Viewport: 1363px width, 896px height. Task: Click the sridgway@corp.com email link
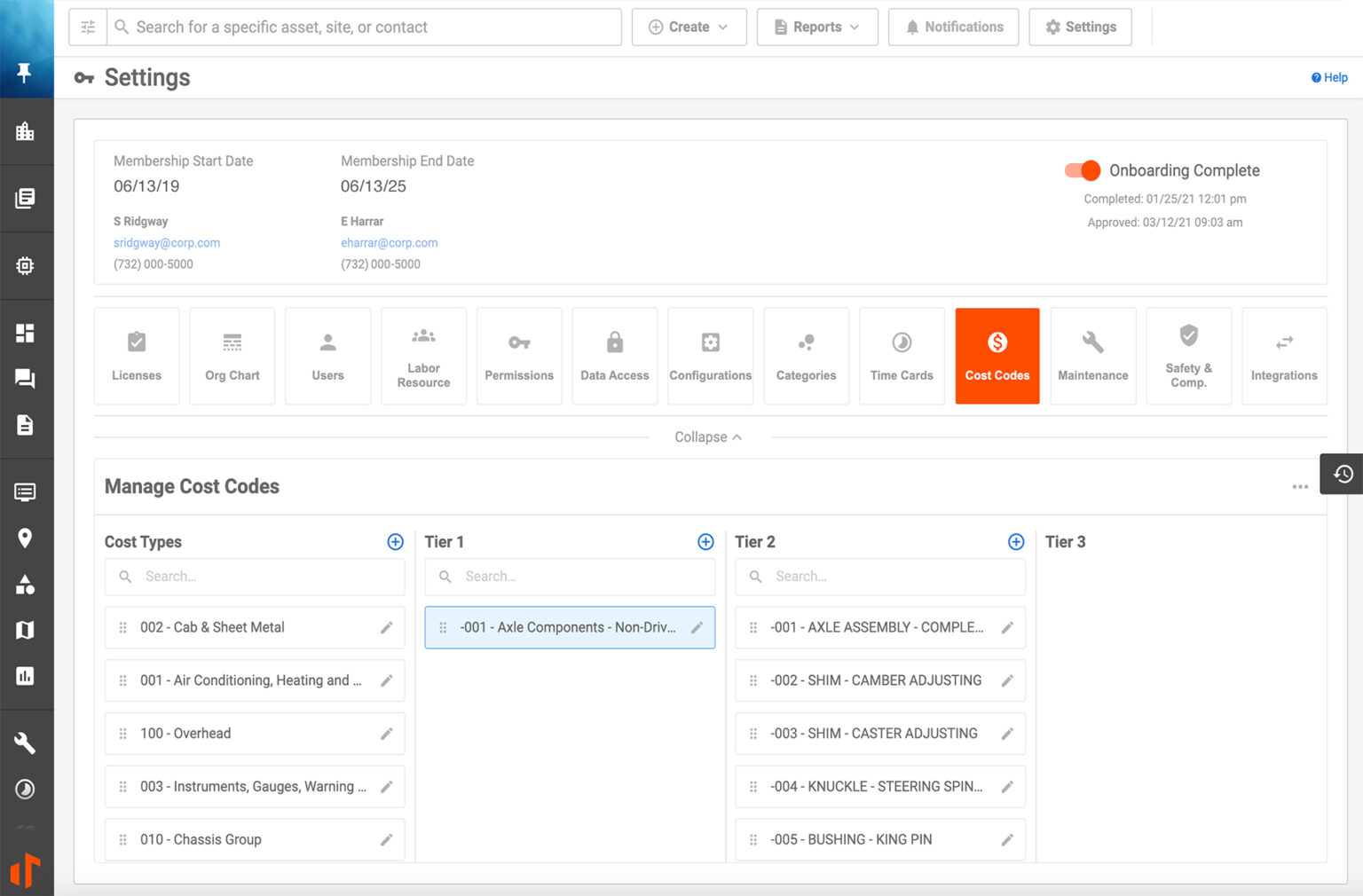click(167, 243)
